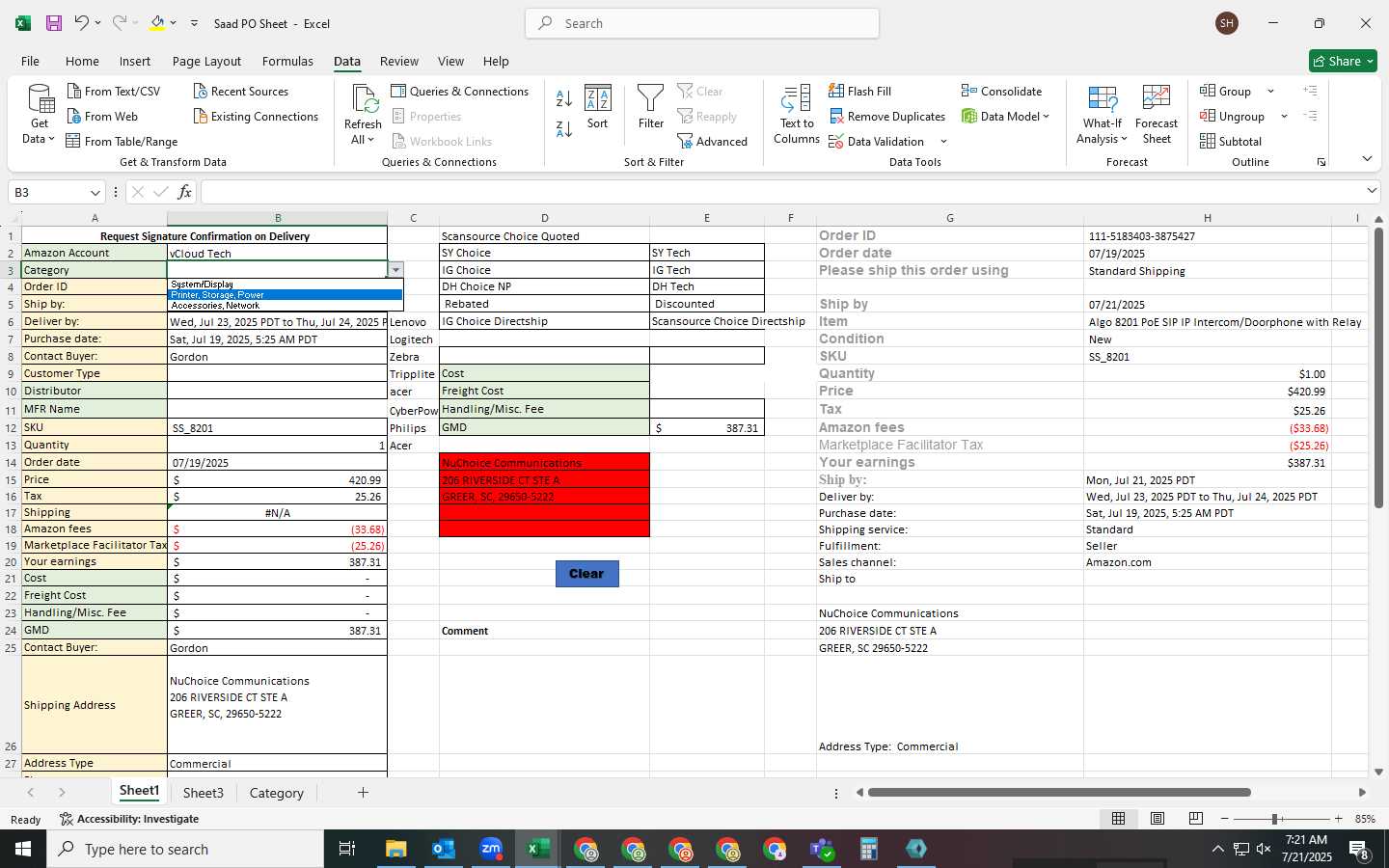Click the Fill Color paint bucket

(x=157, y=23)
